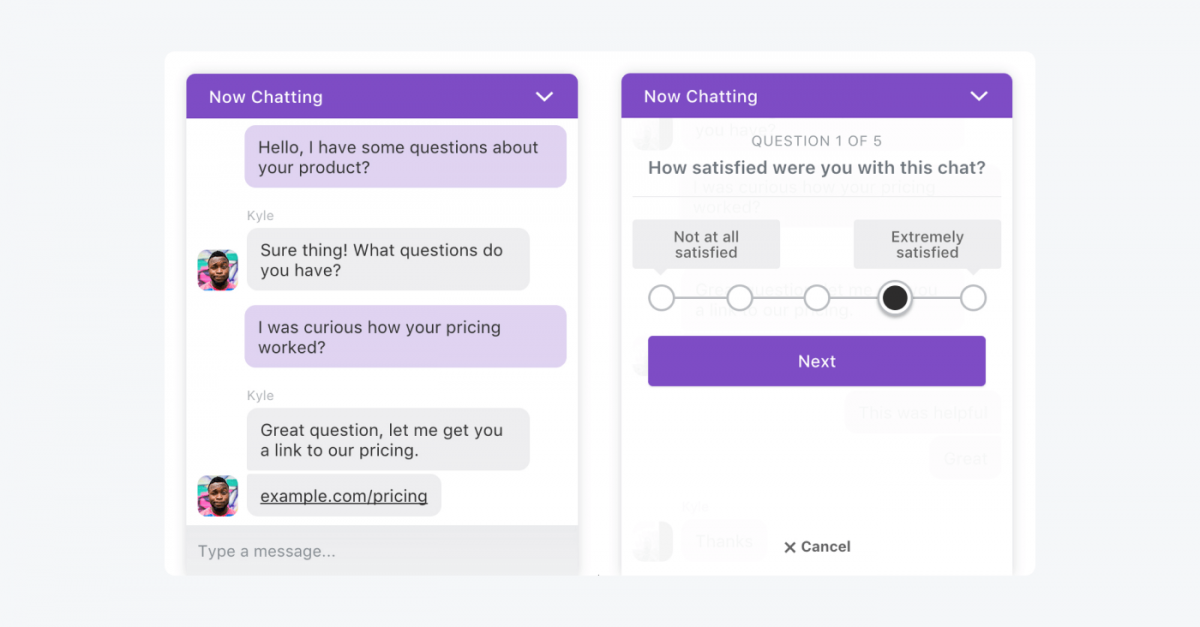Open the example.com/pricing link
This screenshot has width=1200, height=627.
point(344,496)
